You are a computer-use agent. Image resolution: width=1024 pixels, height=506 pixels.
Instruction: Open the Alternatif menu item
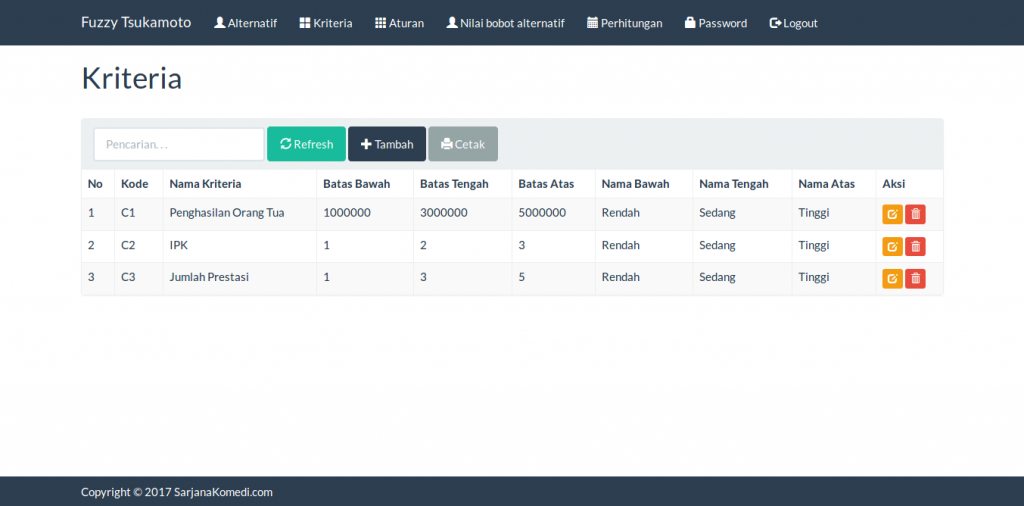246,23
